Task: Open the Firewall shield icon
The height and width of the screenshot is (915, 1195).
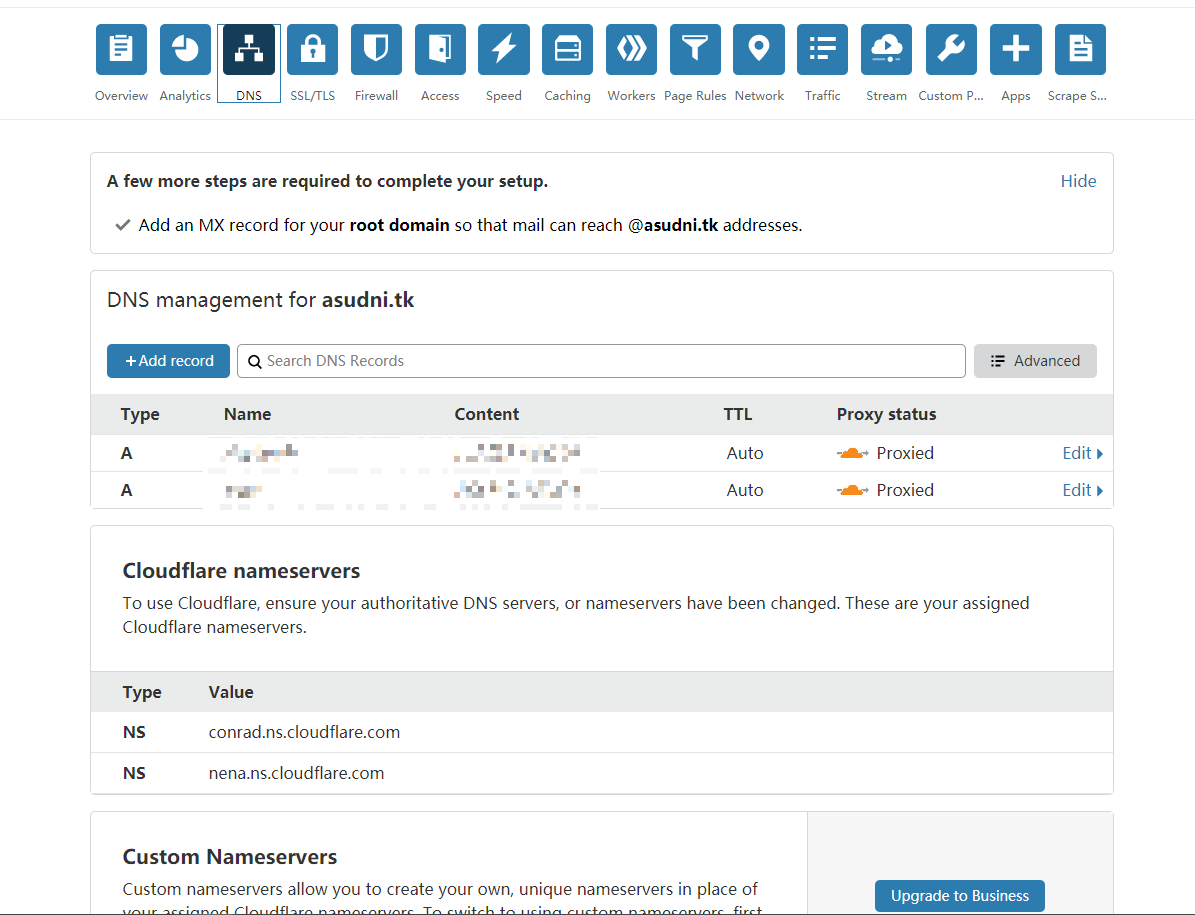Action: (x=376, y=50)
